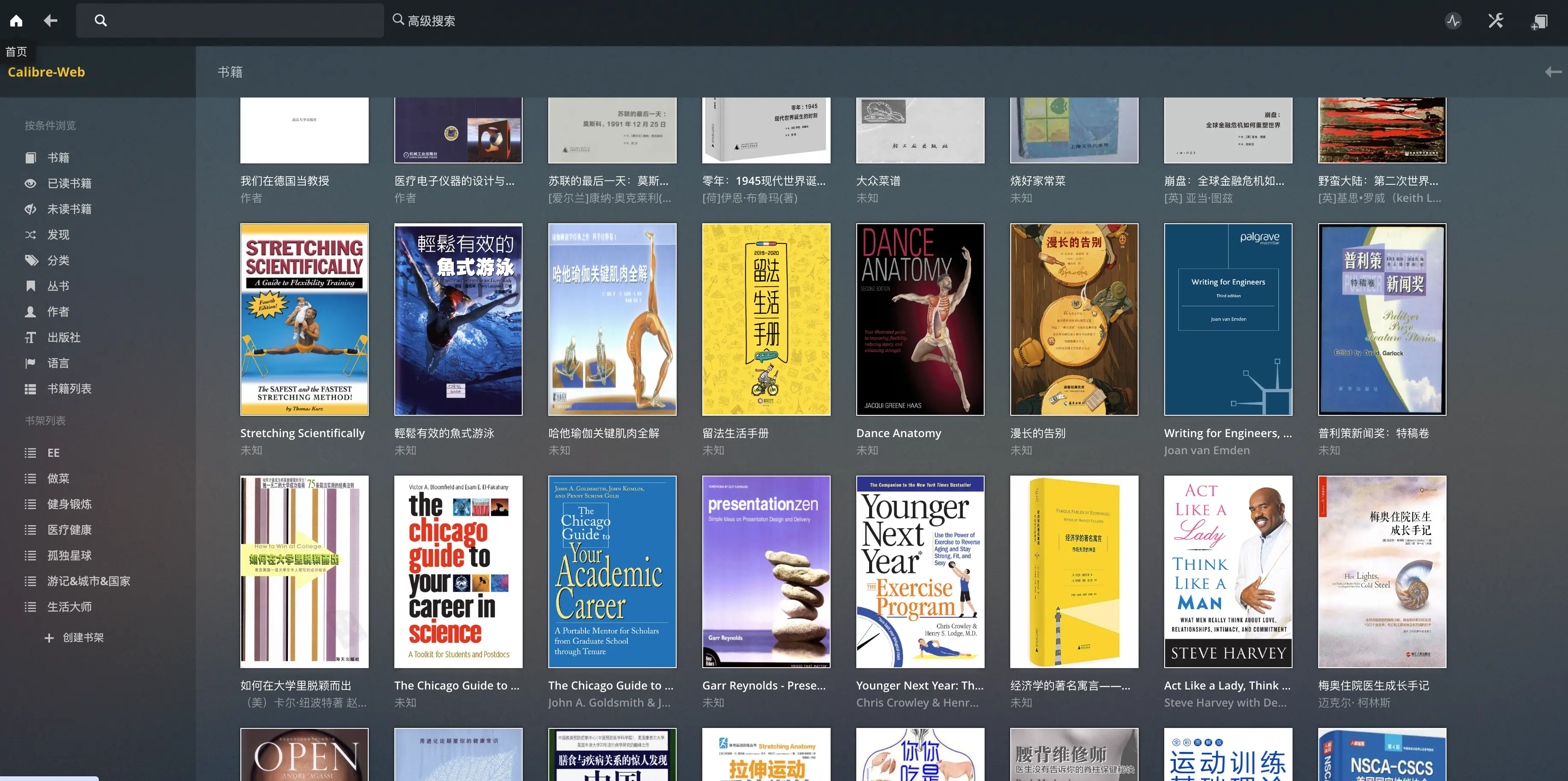Click the home icon in top bar
The height and width of the screenshot is (781, 1568).
click(x=16, y=21)
